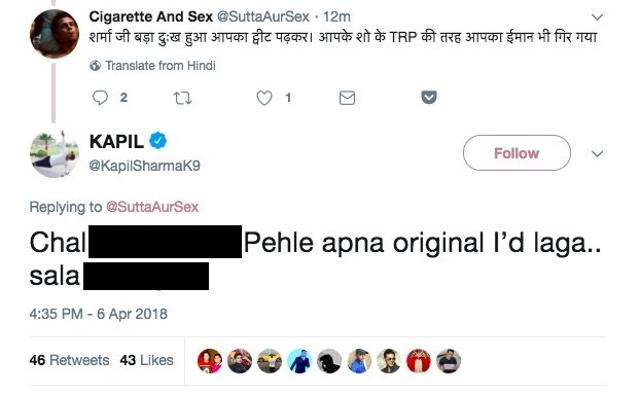
Task: View the 43 Likes list
Action: coord(147,360)
